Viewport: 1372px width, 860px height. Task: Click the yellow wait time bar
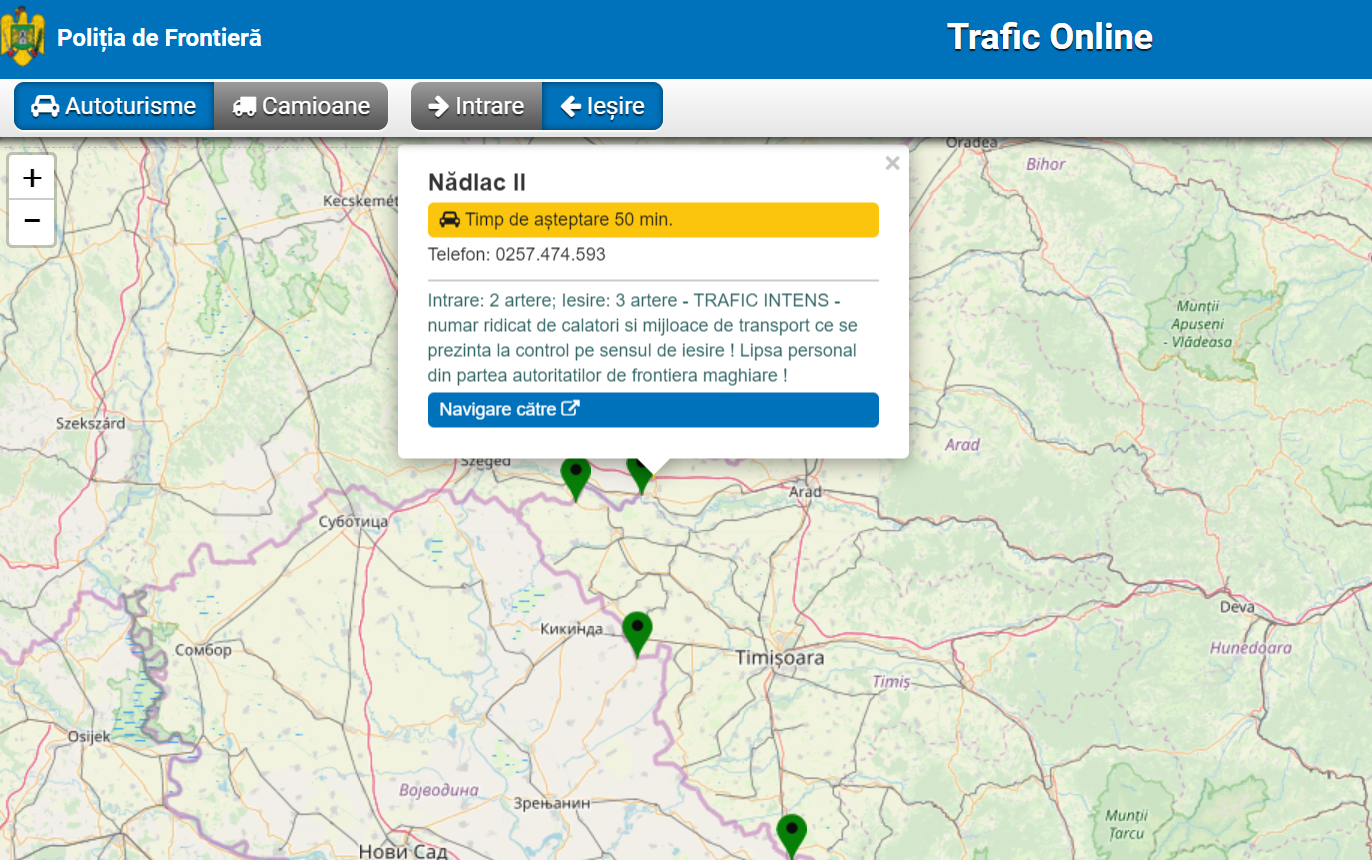click(653, 220)
